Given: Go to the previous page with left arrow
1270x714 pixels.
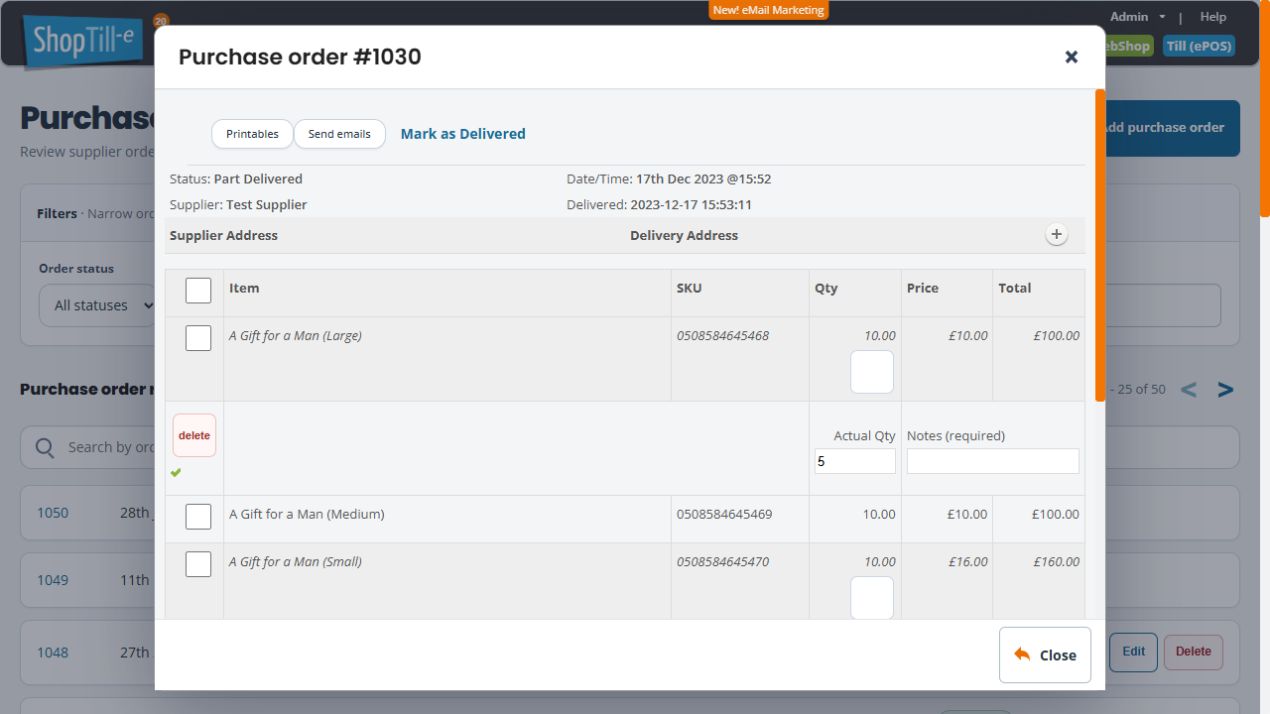Looking at the screenshot, I should tap(1188, 390).
